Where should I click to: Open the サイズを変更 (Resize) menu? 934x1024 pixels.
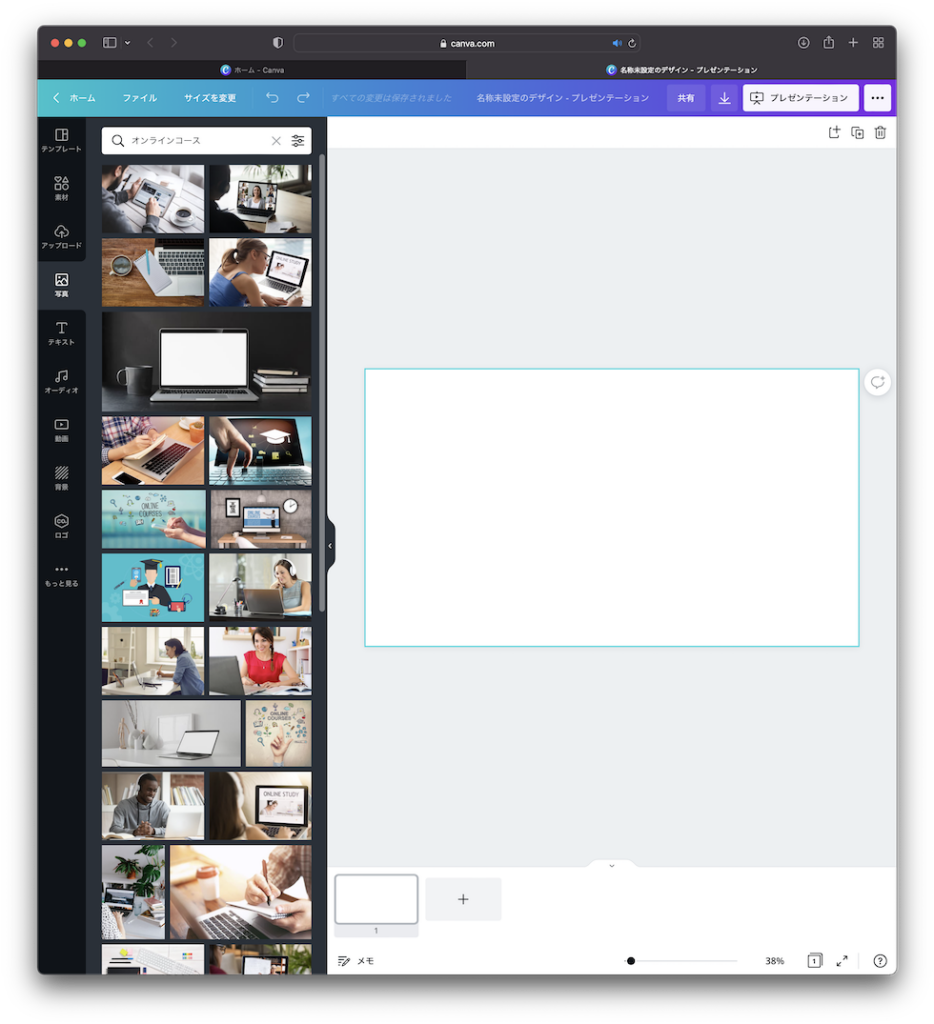click(x=210, y=98)
